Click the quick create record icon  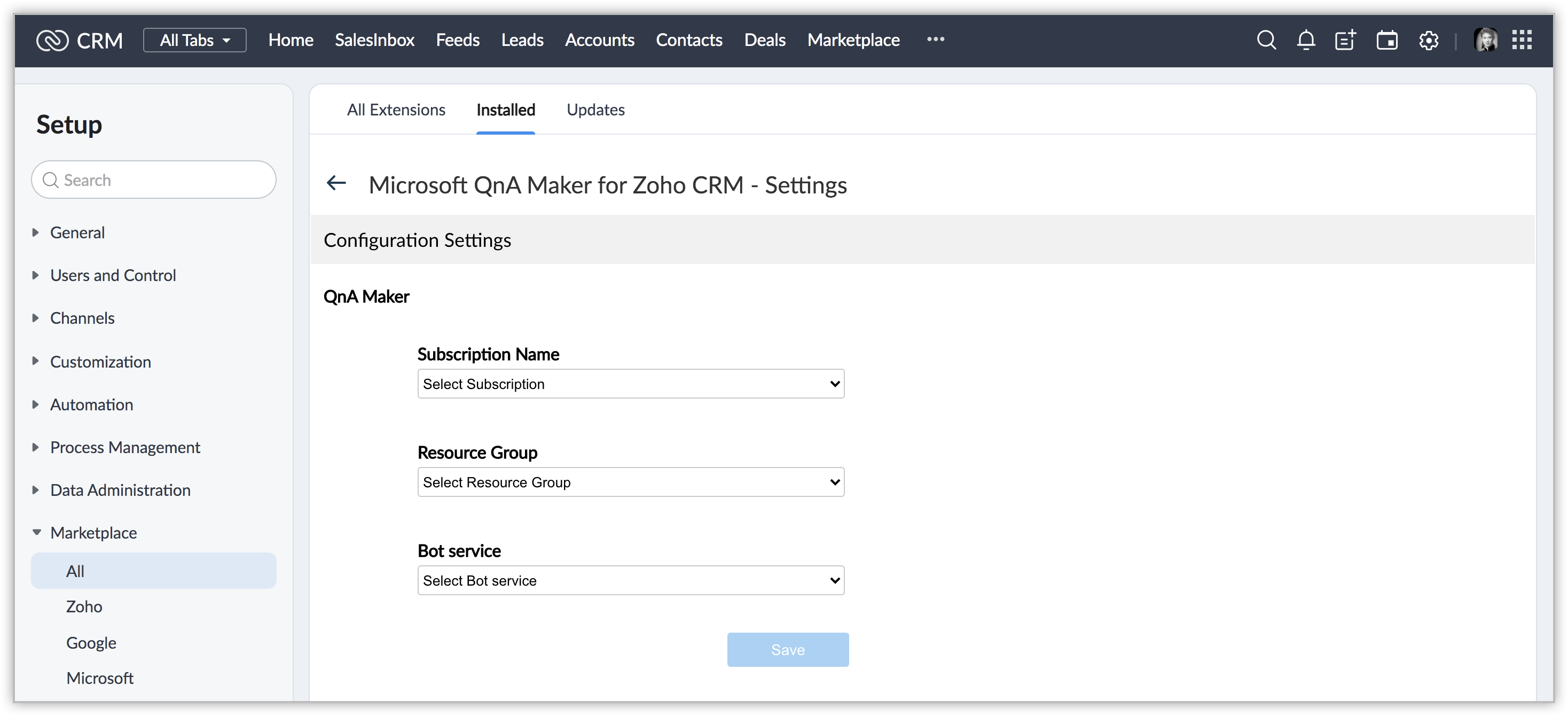point(1345,40)
